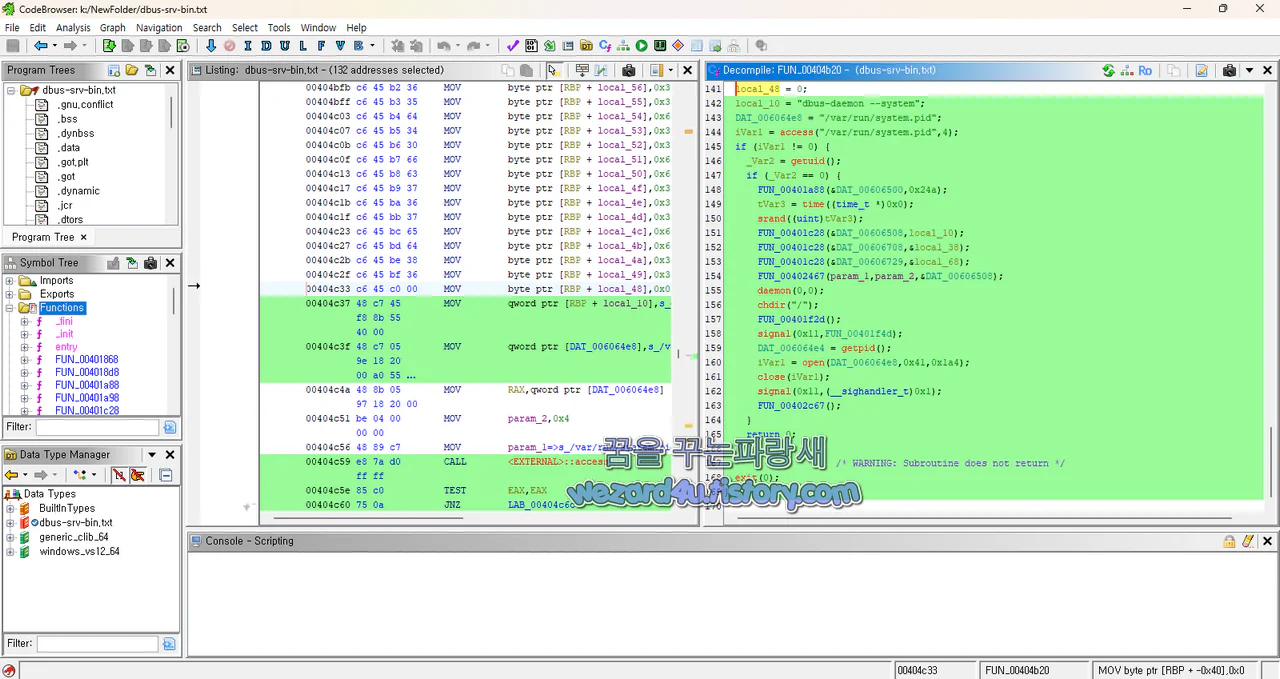The width and height of the screenshot is (1280, 679).
Task: Navigate back with the main toolbar blue left arrow
Action: (41, 46)
